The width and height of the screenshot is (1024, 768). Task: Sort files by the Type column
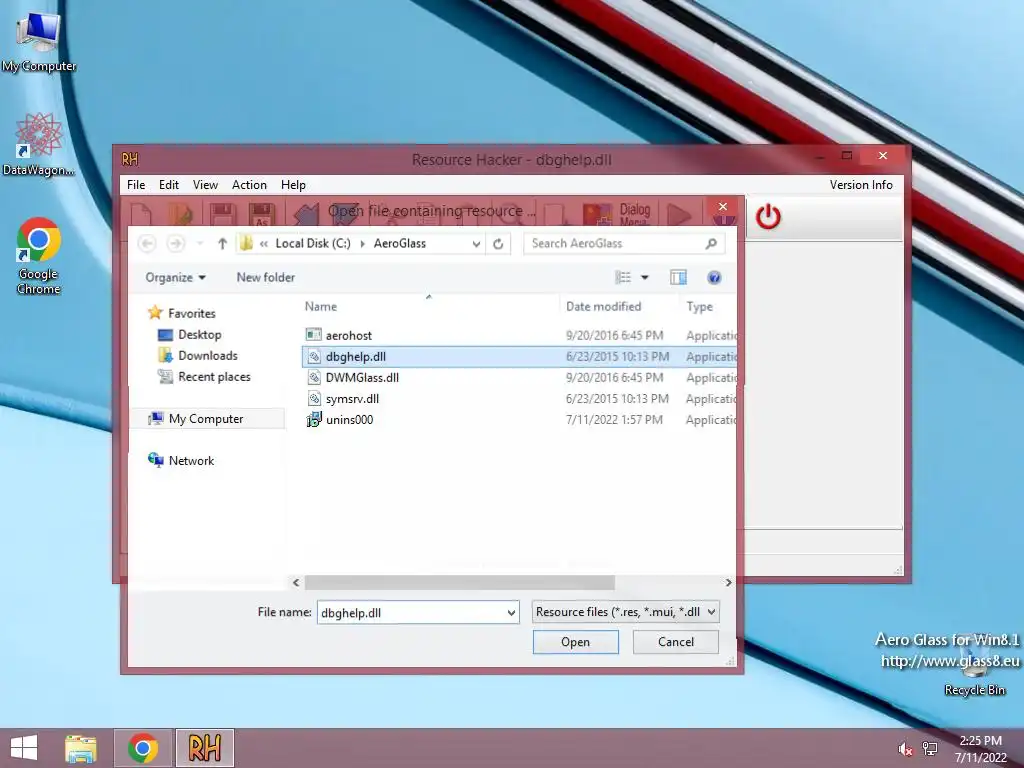[699, 306]
